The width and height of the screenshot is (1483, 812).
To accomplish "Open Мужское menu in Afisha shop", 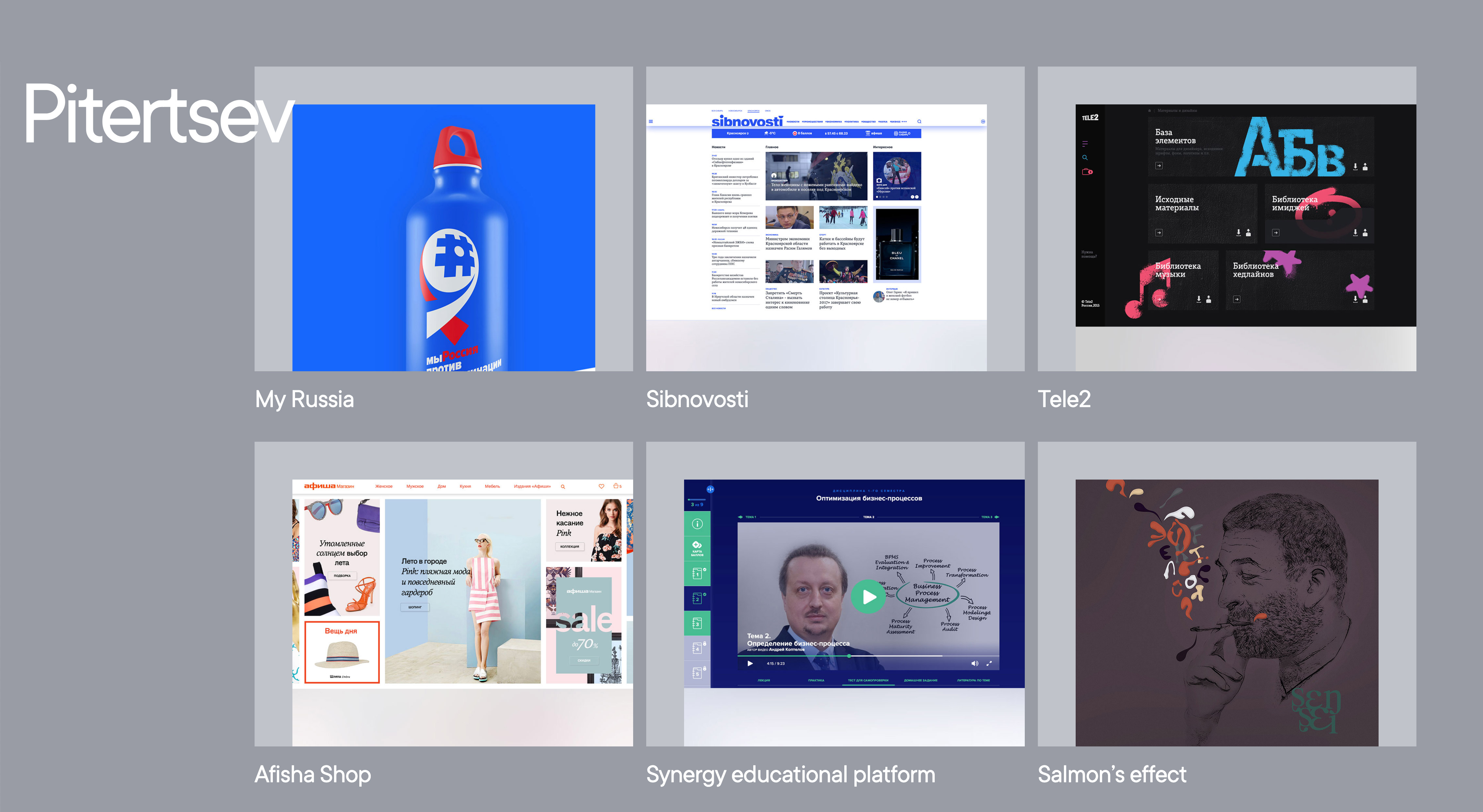I will click(x=414, y=486).
